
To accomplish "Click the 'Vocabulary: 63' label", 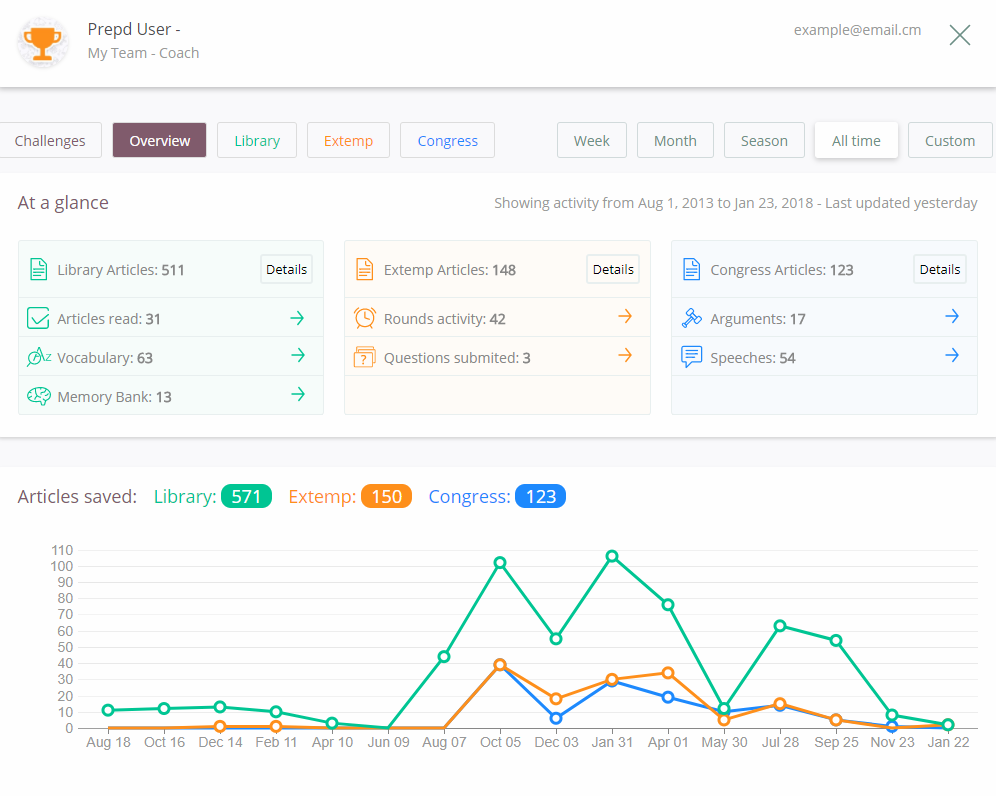I will (x=105, y=358).
